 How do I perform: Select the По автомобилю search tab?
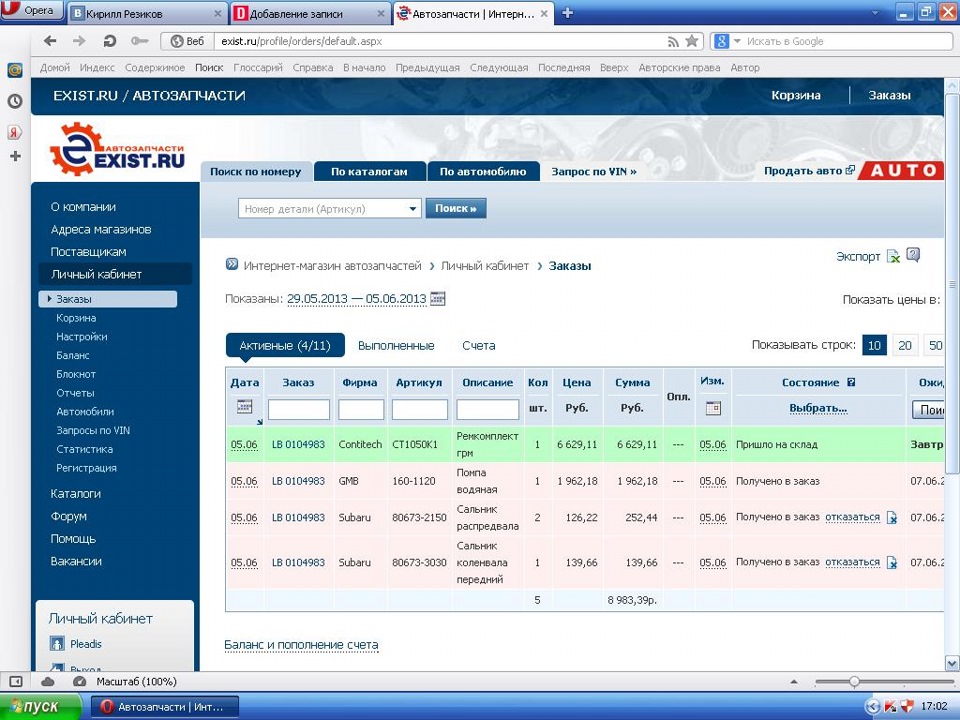click(x=483, y=171)
